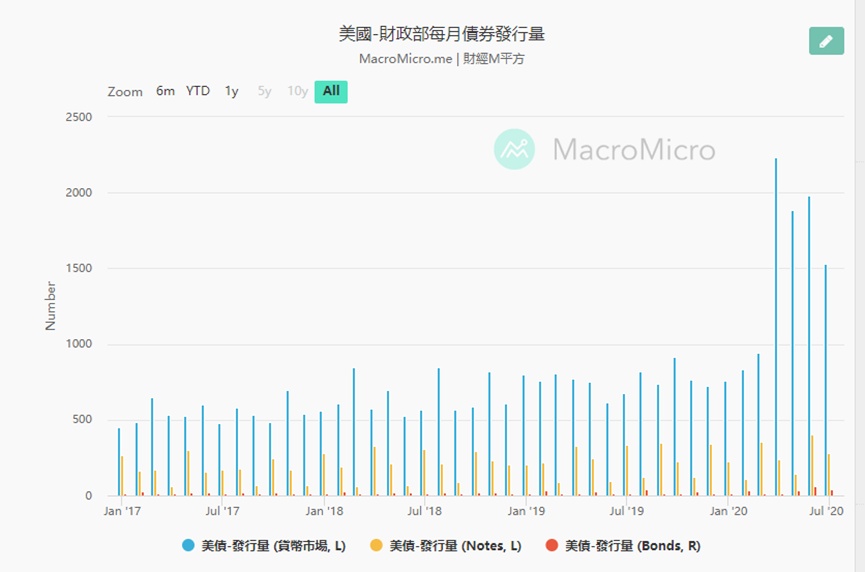Click the Jan '19 x-axis label
Screen dimensions: 865x572
click(x=525, y=511)
